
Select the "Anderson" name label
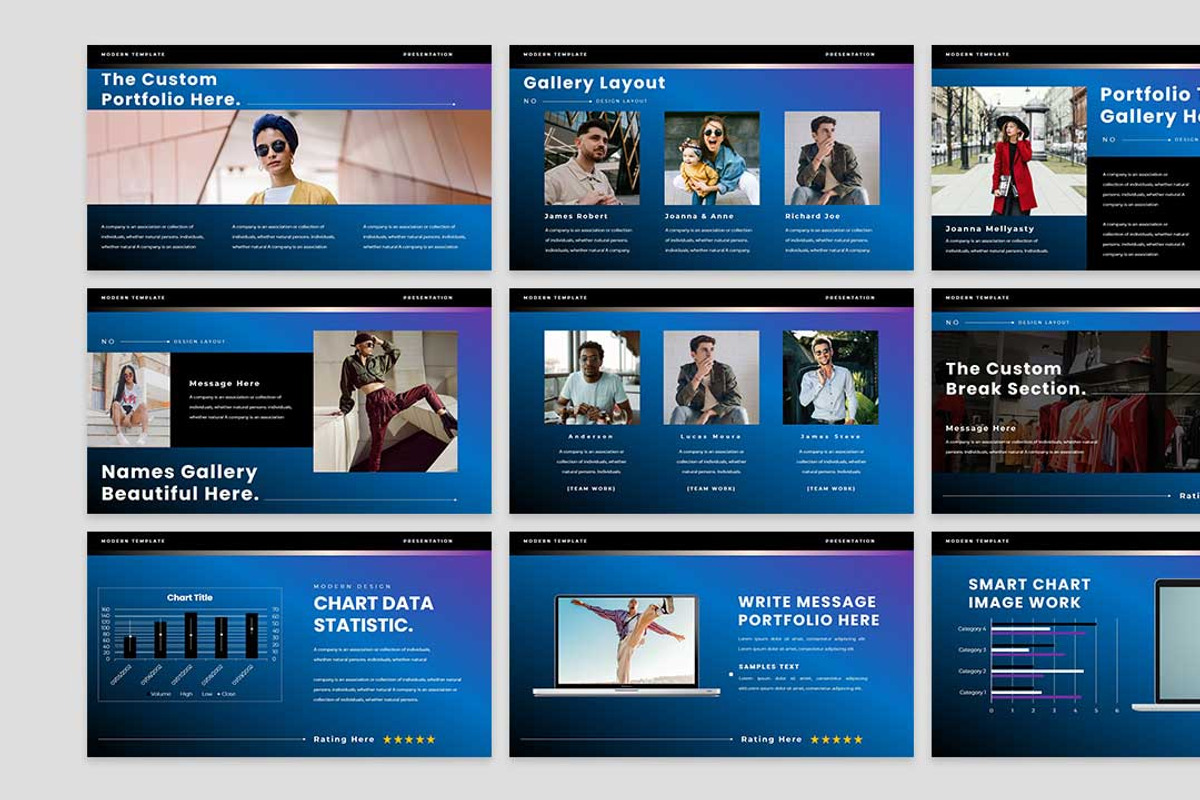(x=591, y=437)
